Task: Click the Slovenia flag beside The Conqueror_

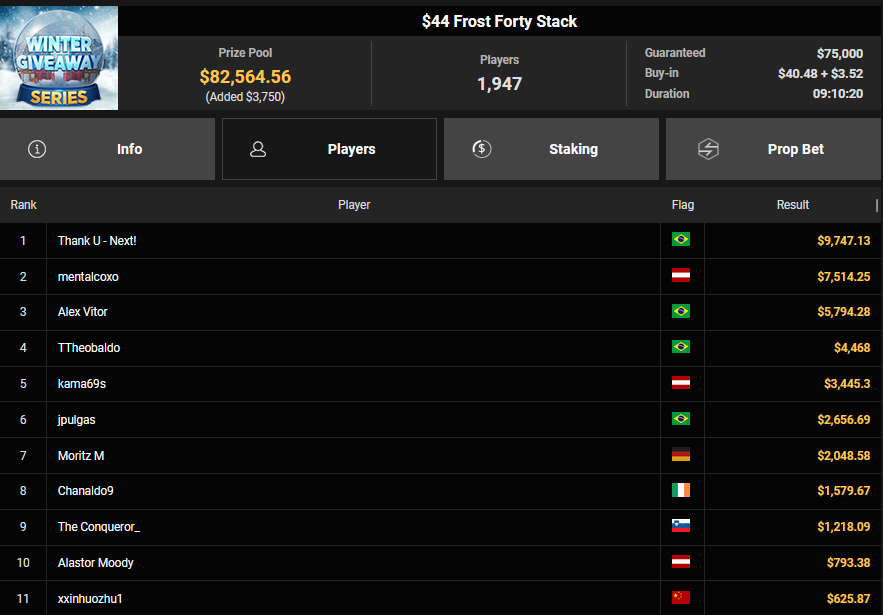Action: click(x=681, y=526)
